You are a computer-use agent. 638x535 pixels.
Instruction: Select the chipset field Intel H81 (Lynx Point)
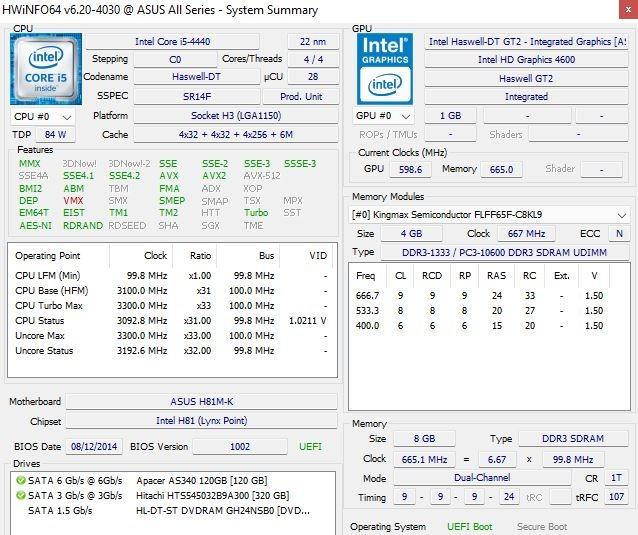point(201,421)
